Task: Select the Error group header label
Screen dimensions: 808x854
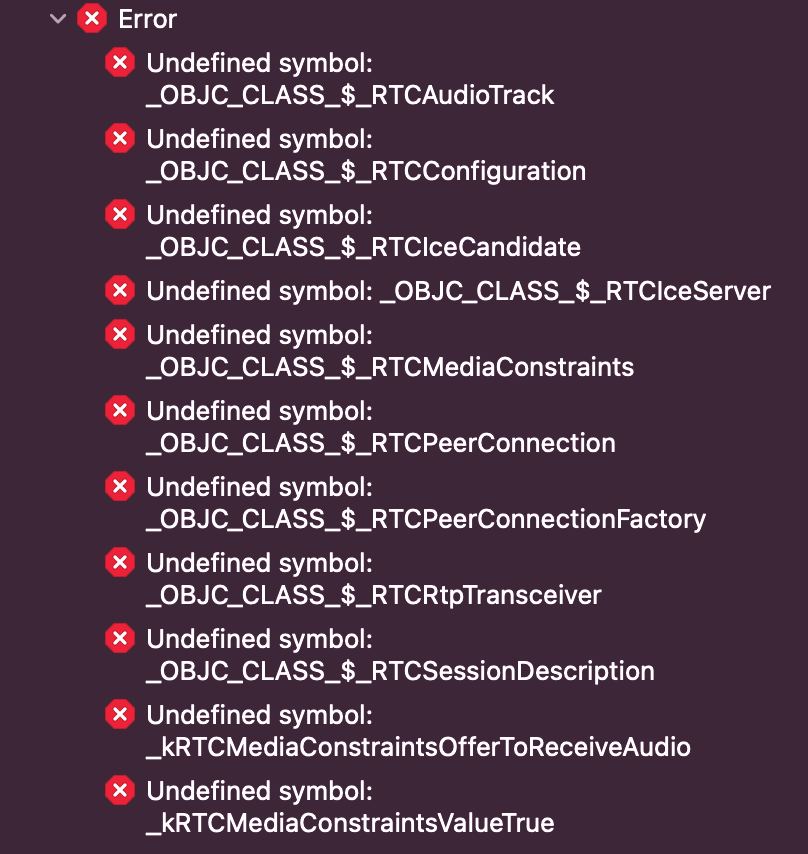Action: [x=147, y=18]
